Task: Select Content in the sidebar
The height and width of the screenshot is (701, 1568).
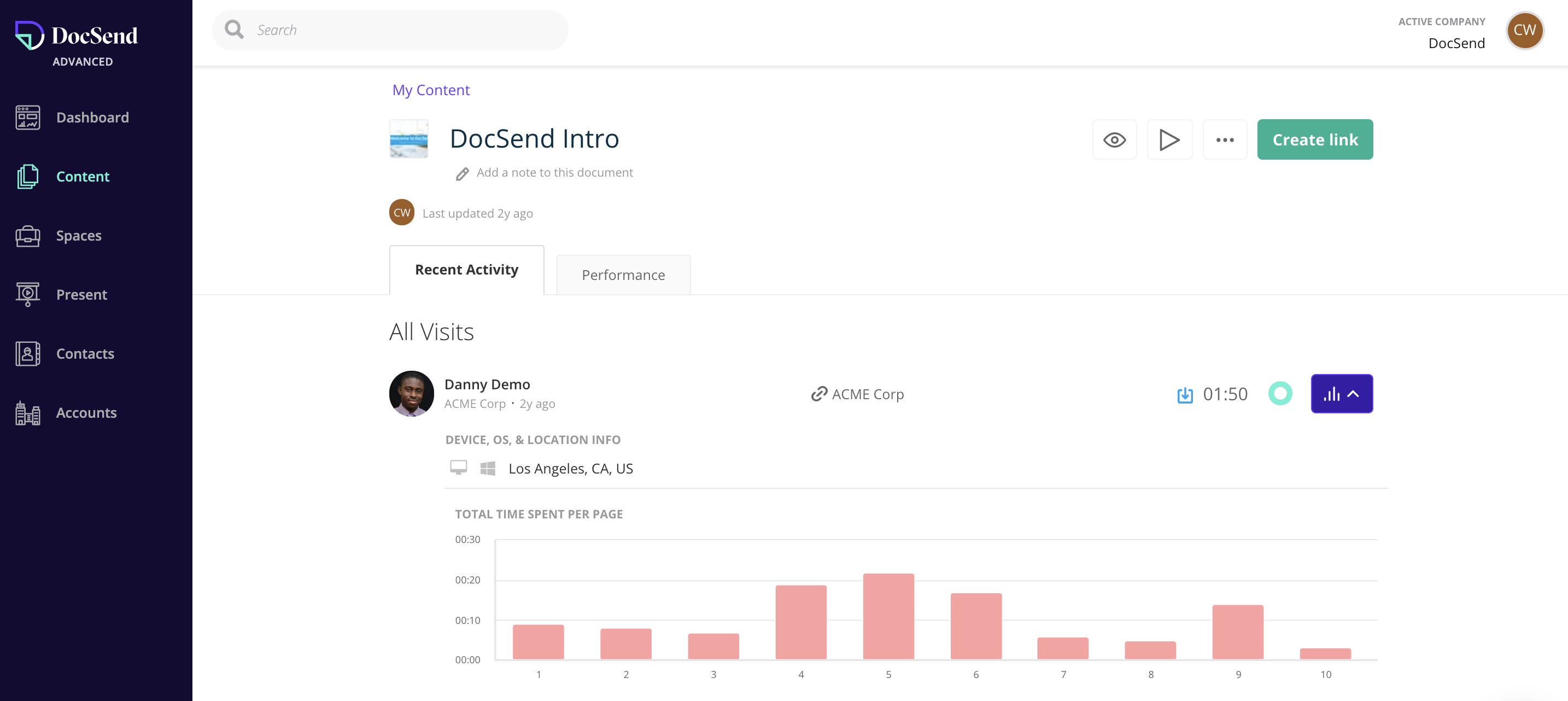Action: (x=83, y=177)
